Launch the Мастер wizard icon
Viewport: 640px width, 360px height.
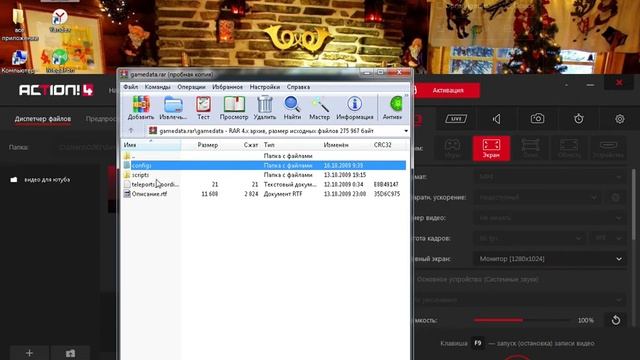320,108
